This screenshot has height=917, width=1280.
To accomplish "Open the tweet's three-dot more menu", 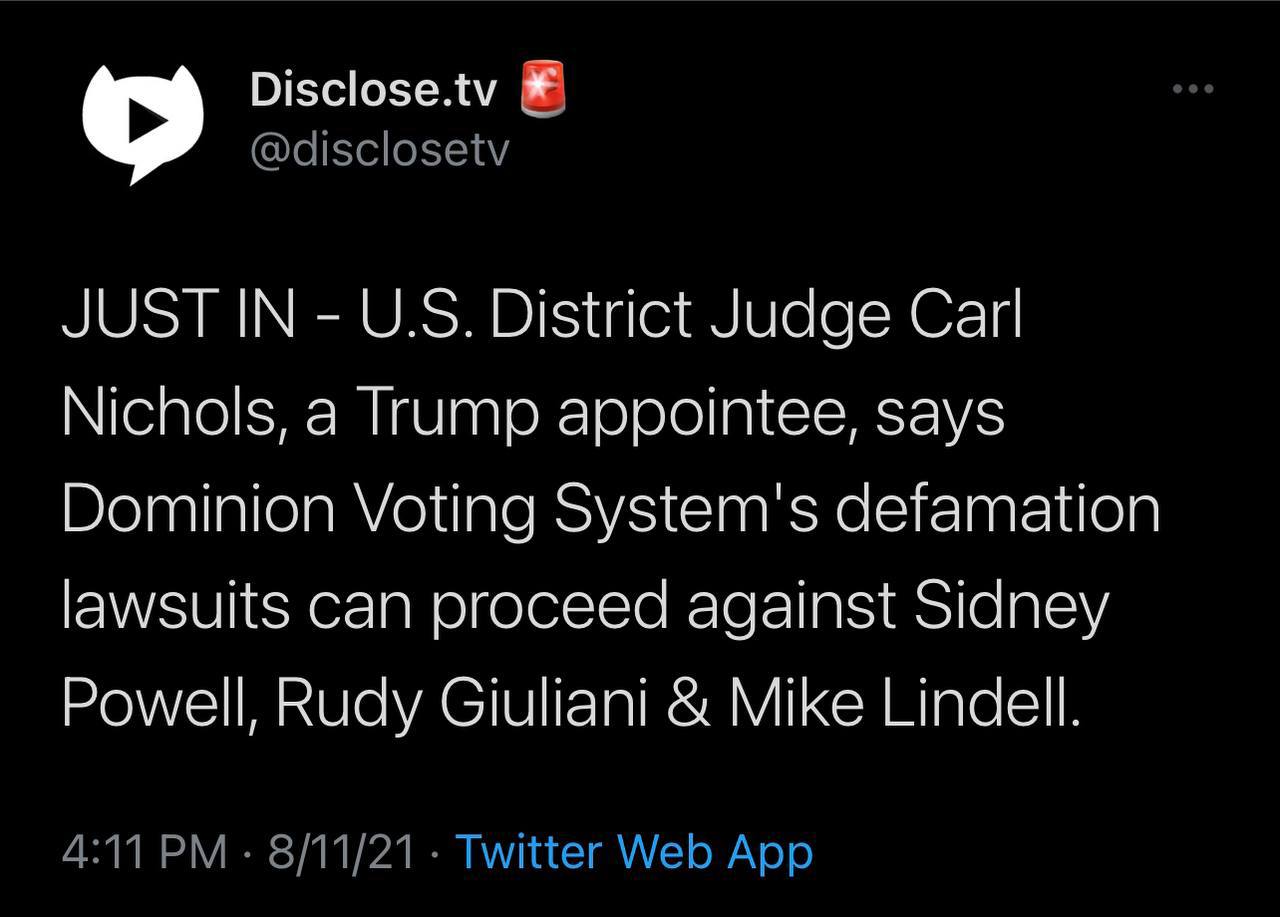I will click(x=1192, y=89).
